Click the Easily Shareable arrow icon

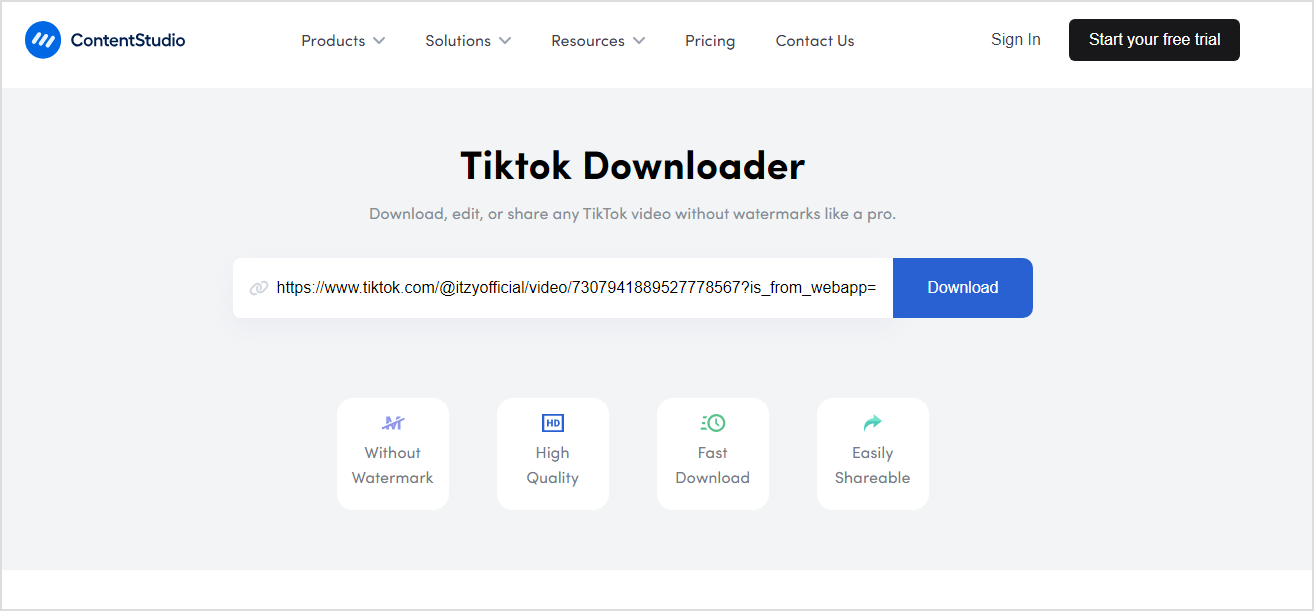(x=872, y=422)
